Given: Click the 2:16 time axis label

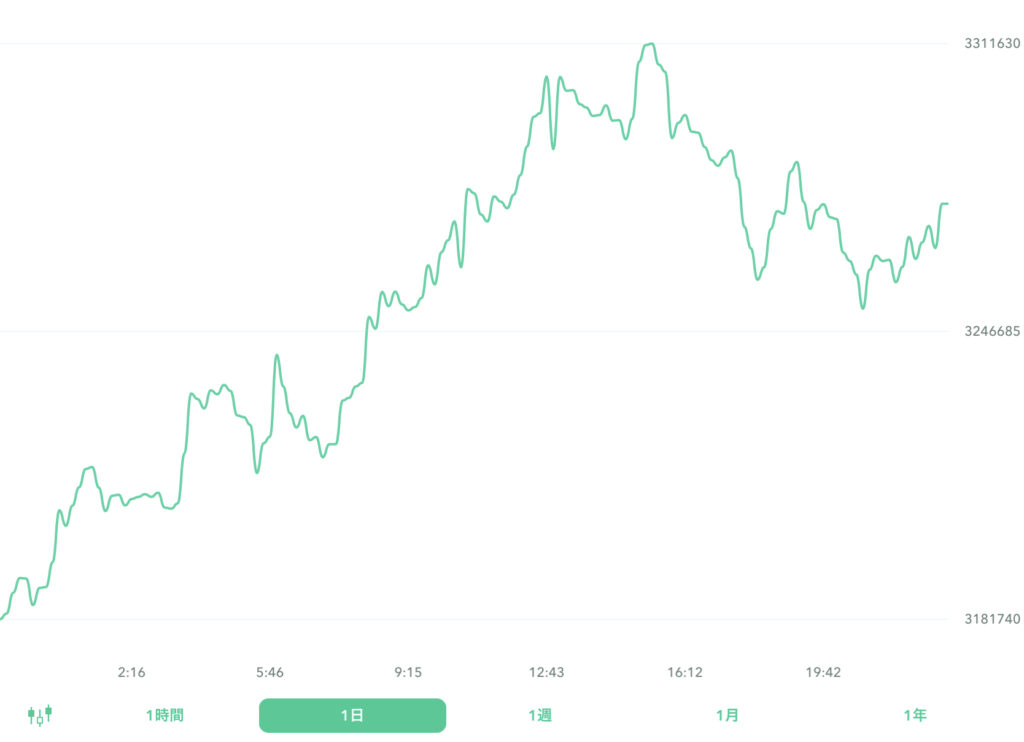Looking at the screenshot, I should pyautogui.click(x=131, y=673).
